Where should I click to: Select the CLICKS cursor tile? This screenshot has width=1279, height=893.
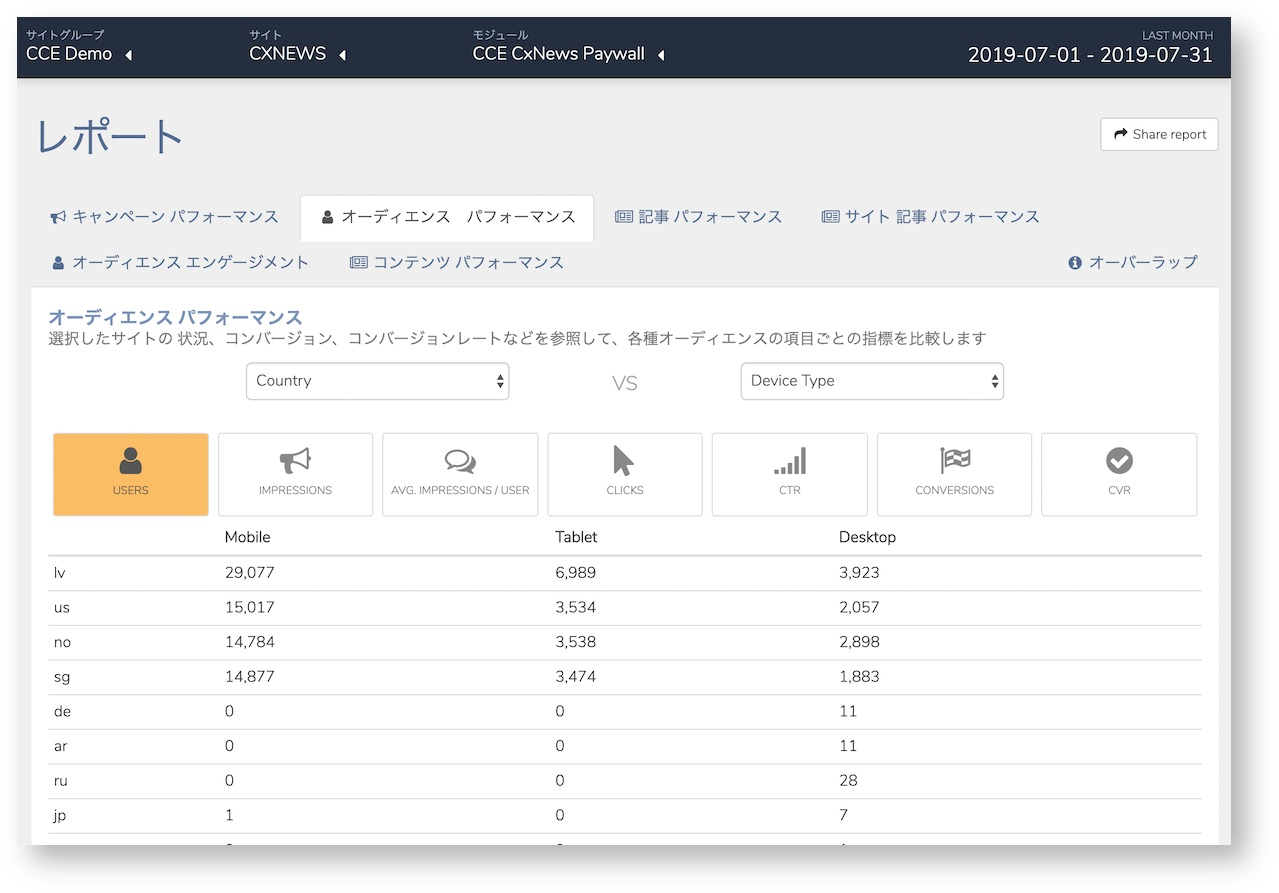click(625, 474)
